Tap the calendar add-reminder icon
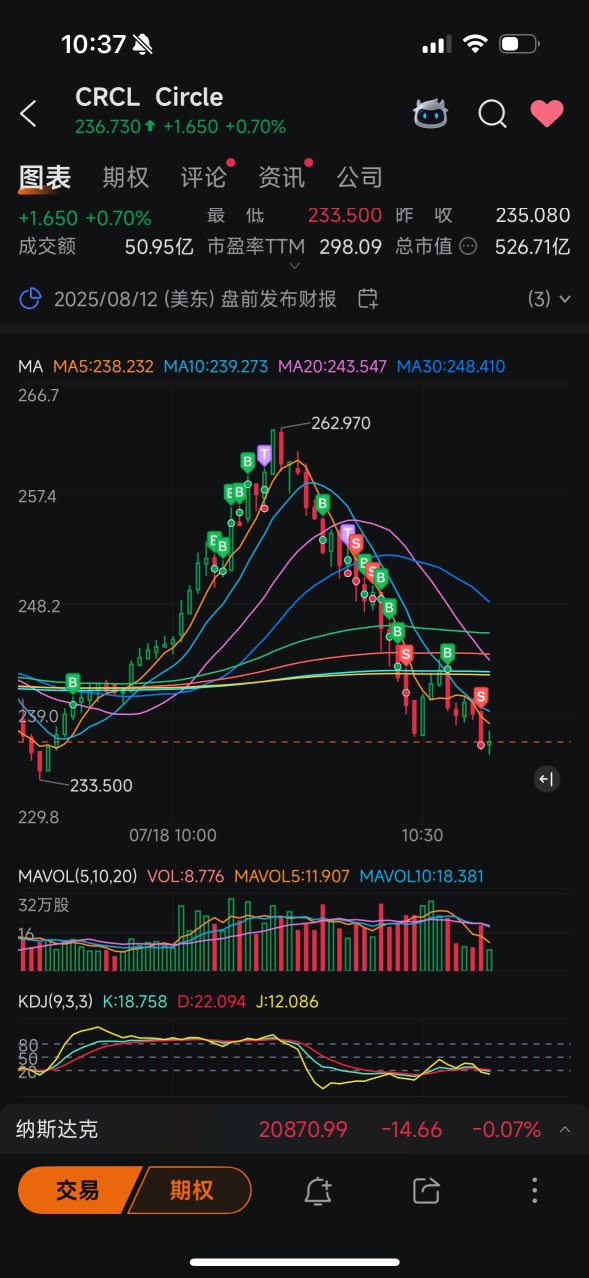Screen dimensions: 589x1278 coord(368,298)
